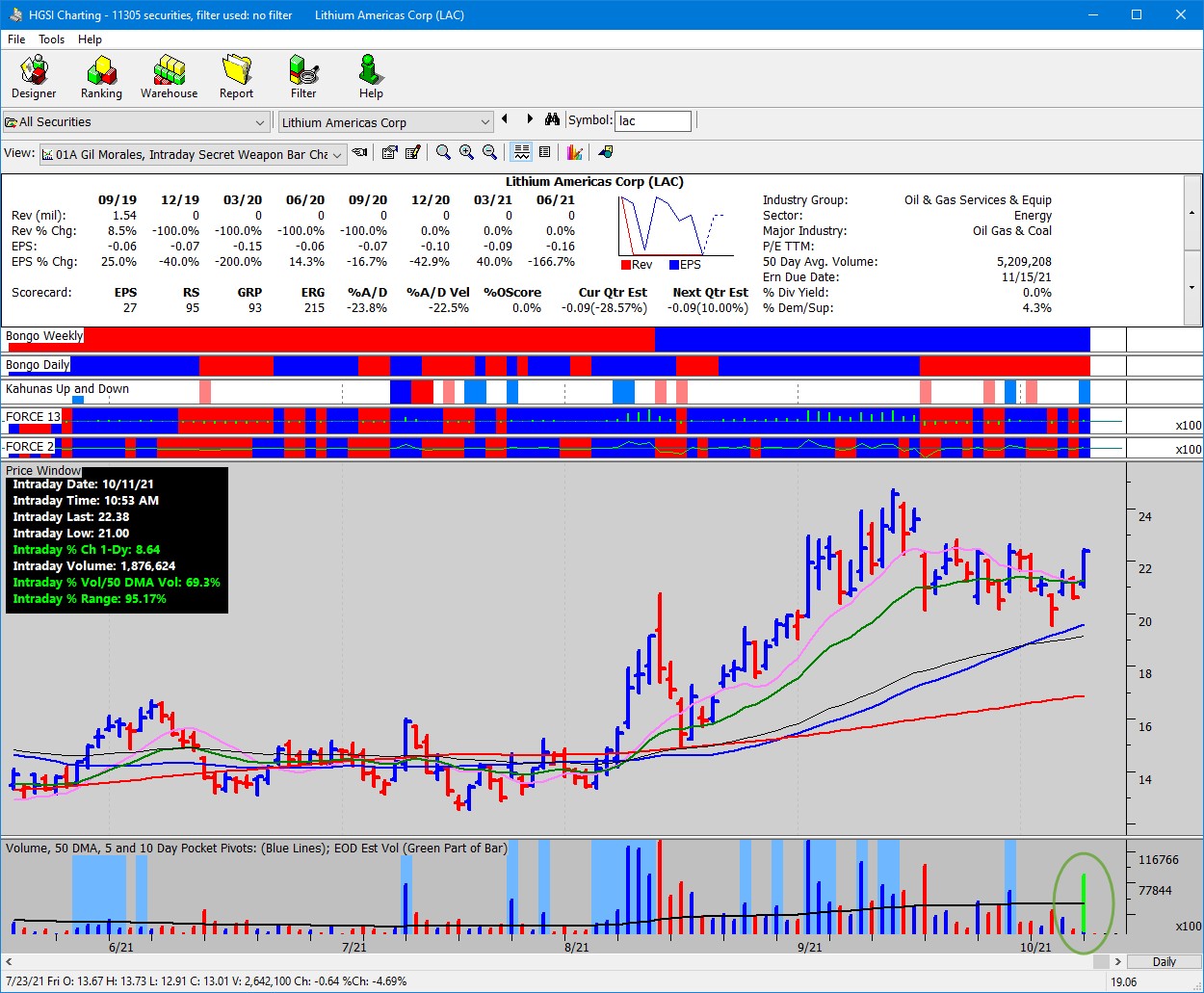Image resolution: width=1204 pixels, height=993 pixels.
Task: Open the Help toolbar button
Action: 371,77
